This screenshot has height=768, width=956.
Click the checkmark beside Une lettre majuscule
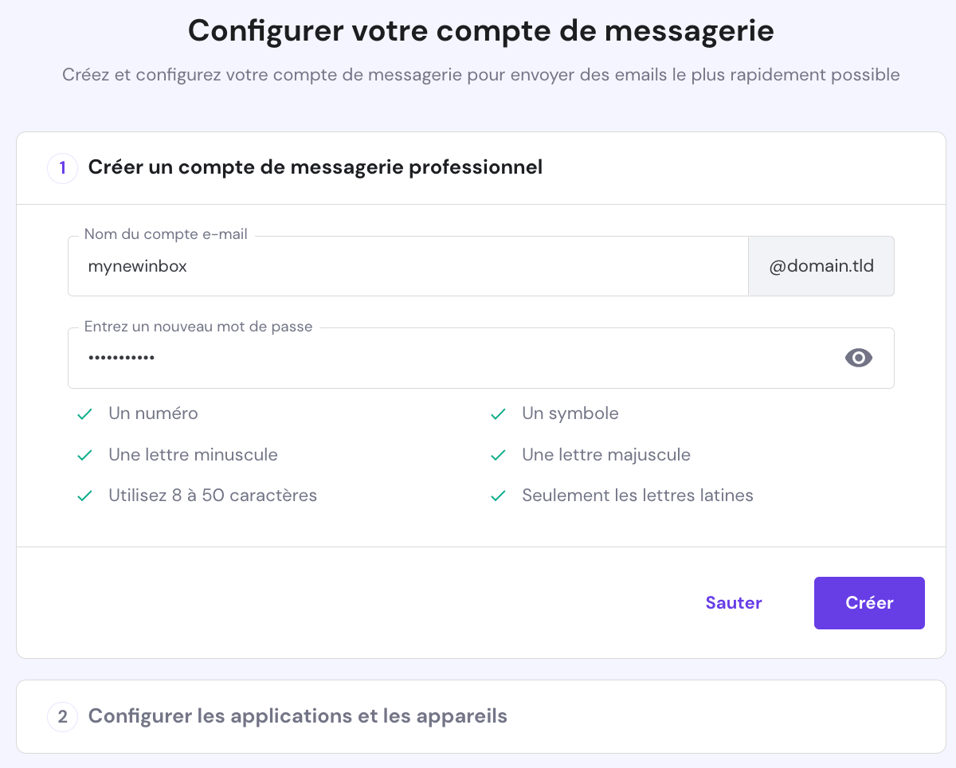click(498, 454)
